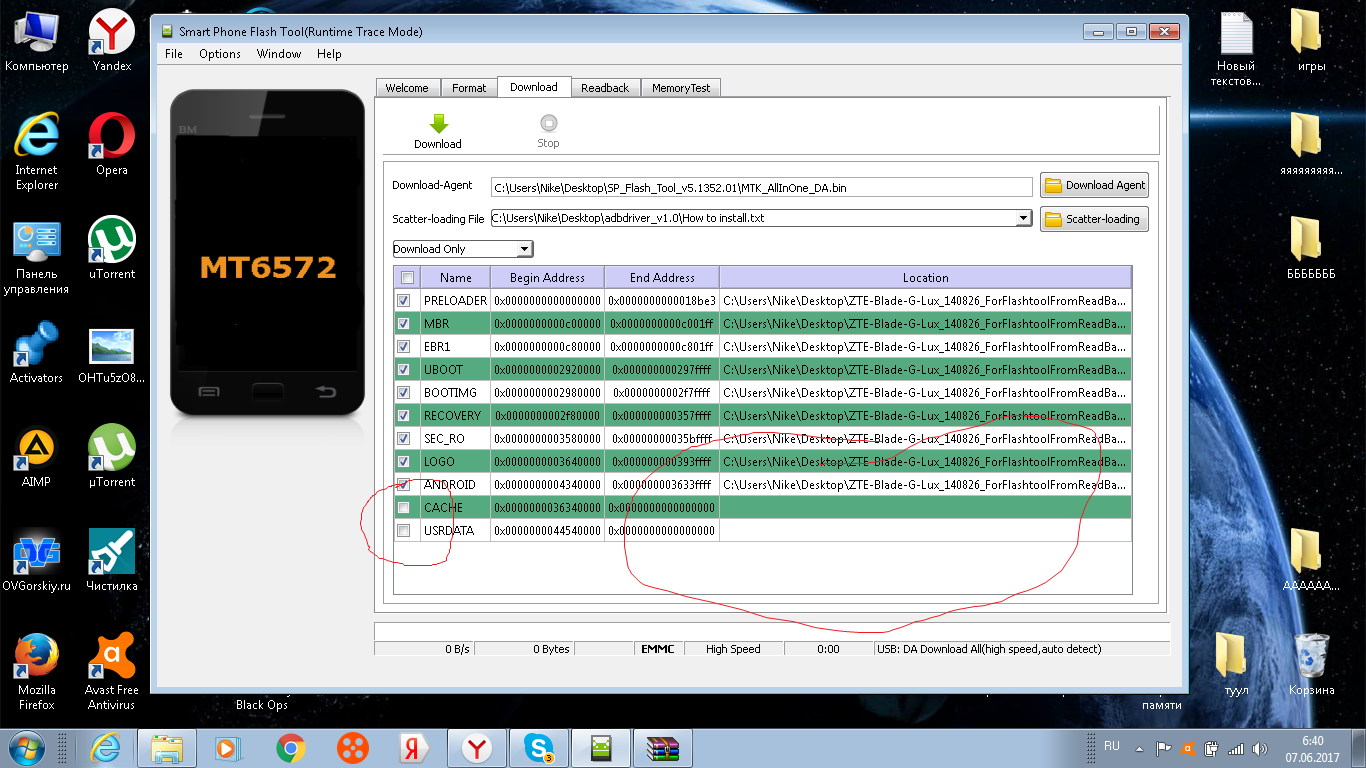Open the Scatter-loading File path dropdown
Viewport: 1366px width, 768px height.
[x=1022, y=218]
